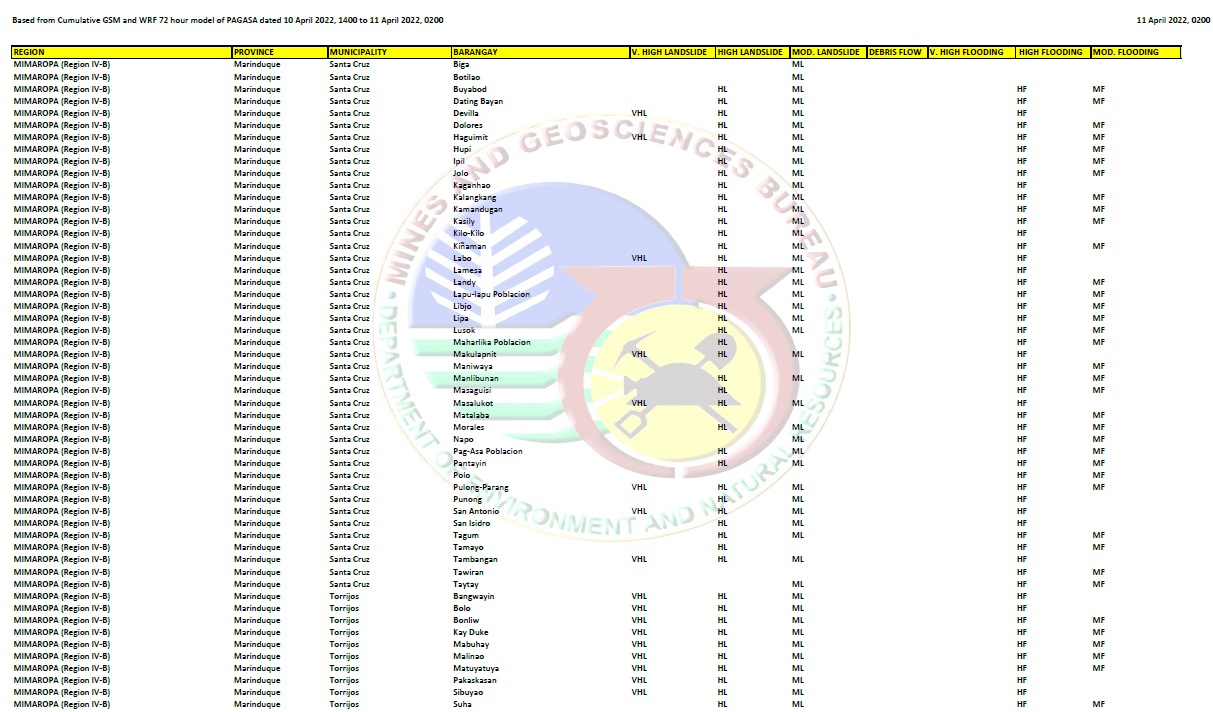Click the barangay name Hupi
Screen dimensions: 1213x712
click(x=462, y=149)
